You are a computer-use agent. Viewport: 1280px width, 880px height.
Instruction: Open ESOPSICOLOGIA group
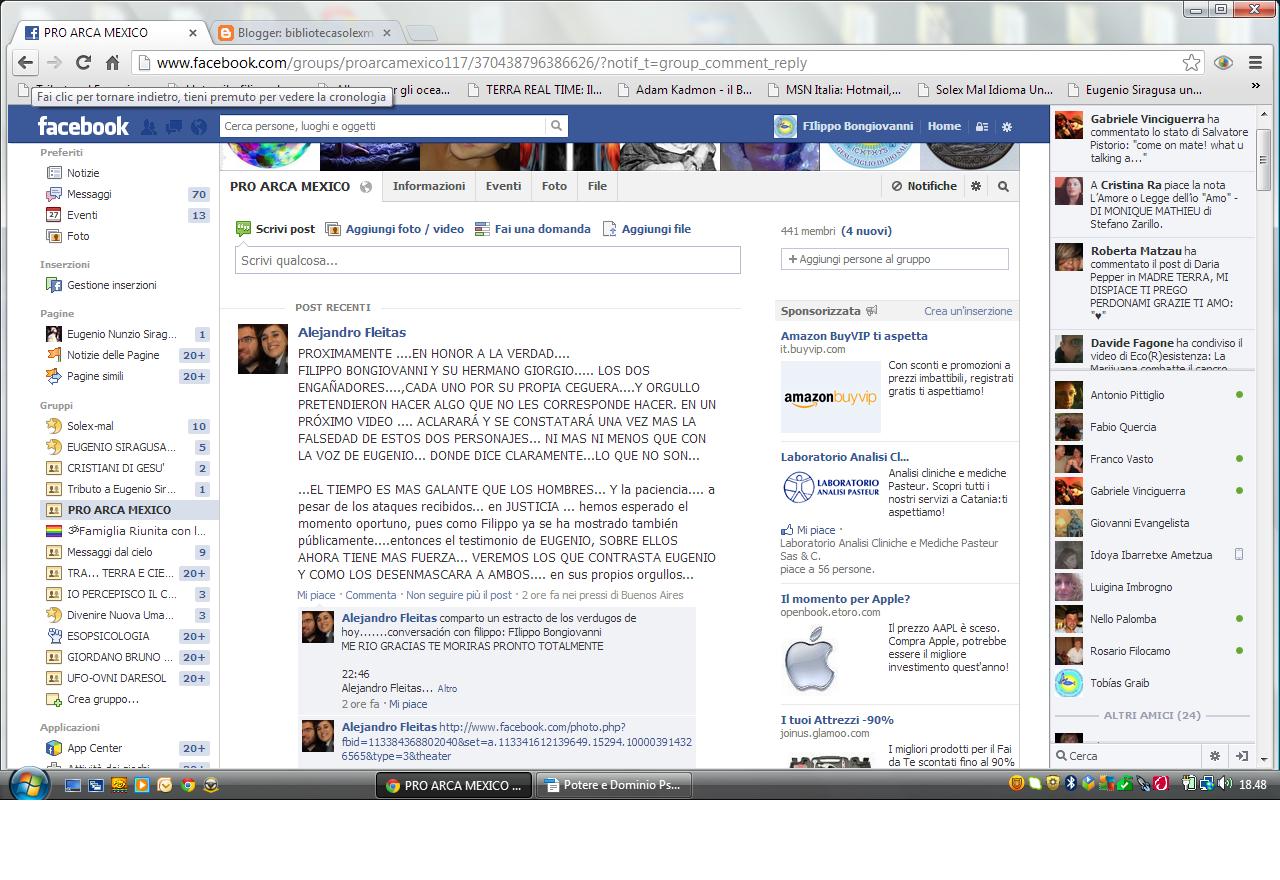pos(108,636)
